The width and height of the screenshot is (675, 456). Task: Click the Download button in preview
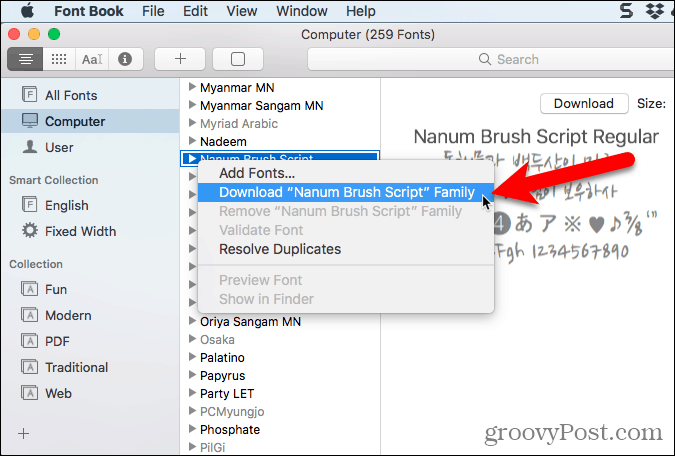coord(584,103)
